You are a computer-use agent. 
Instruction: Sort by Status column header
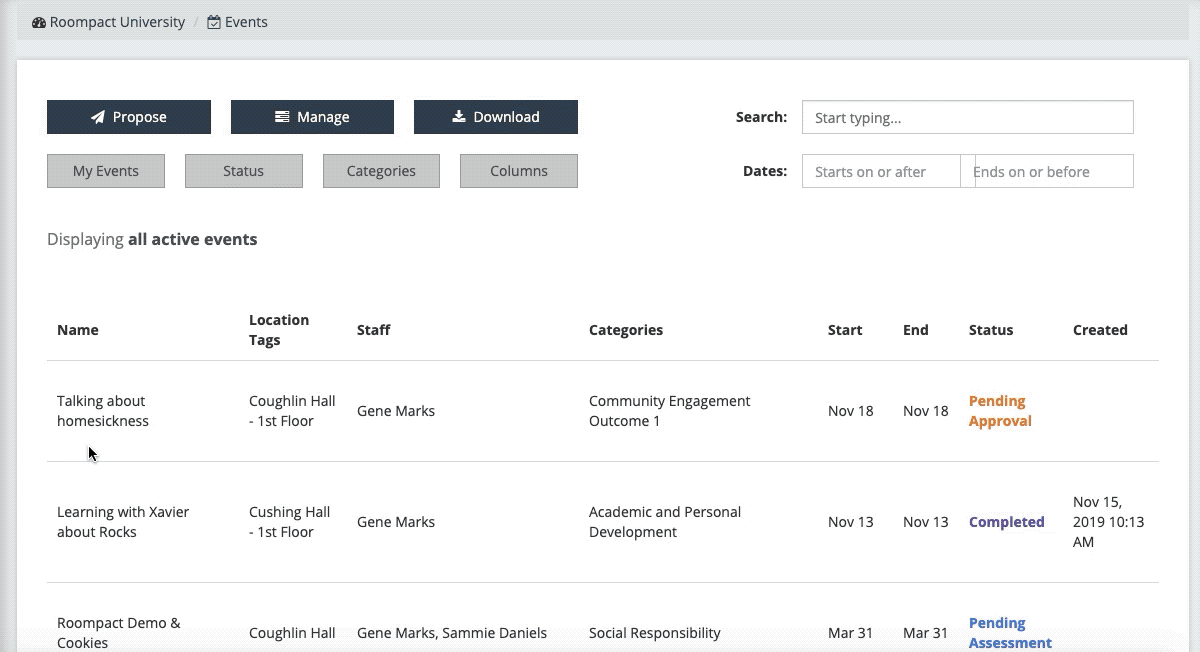(990, 330)
